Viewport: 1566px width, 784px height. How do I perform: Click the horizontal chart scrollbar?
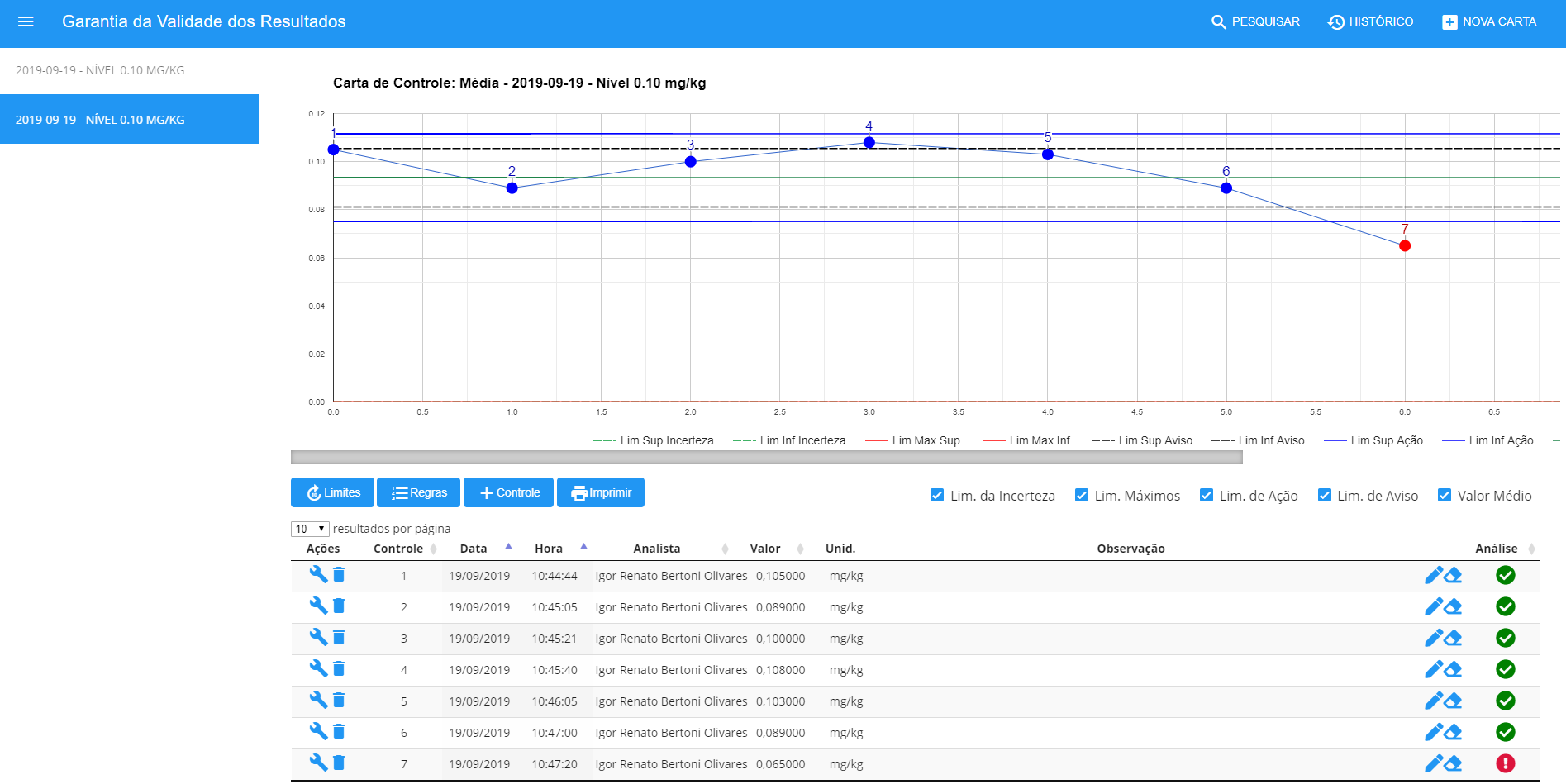[x=766, y=457]
